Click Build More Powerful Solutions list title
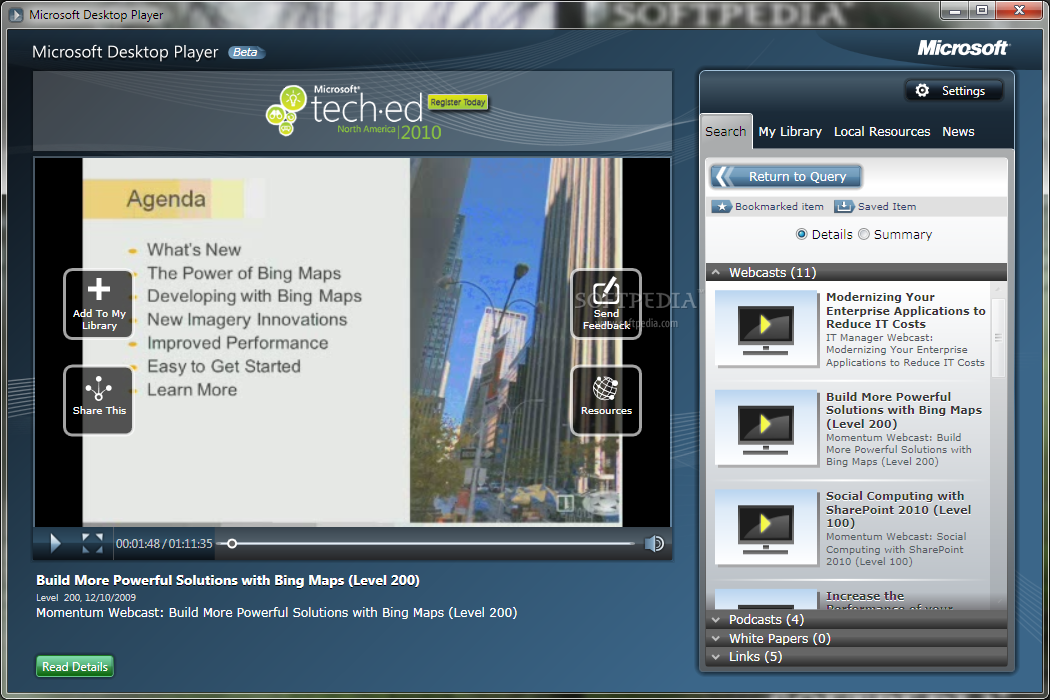 [903, 410]
